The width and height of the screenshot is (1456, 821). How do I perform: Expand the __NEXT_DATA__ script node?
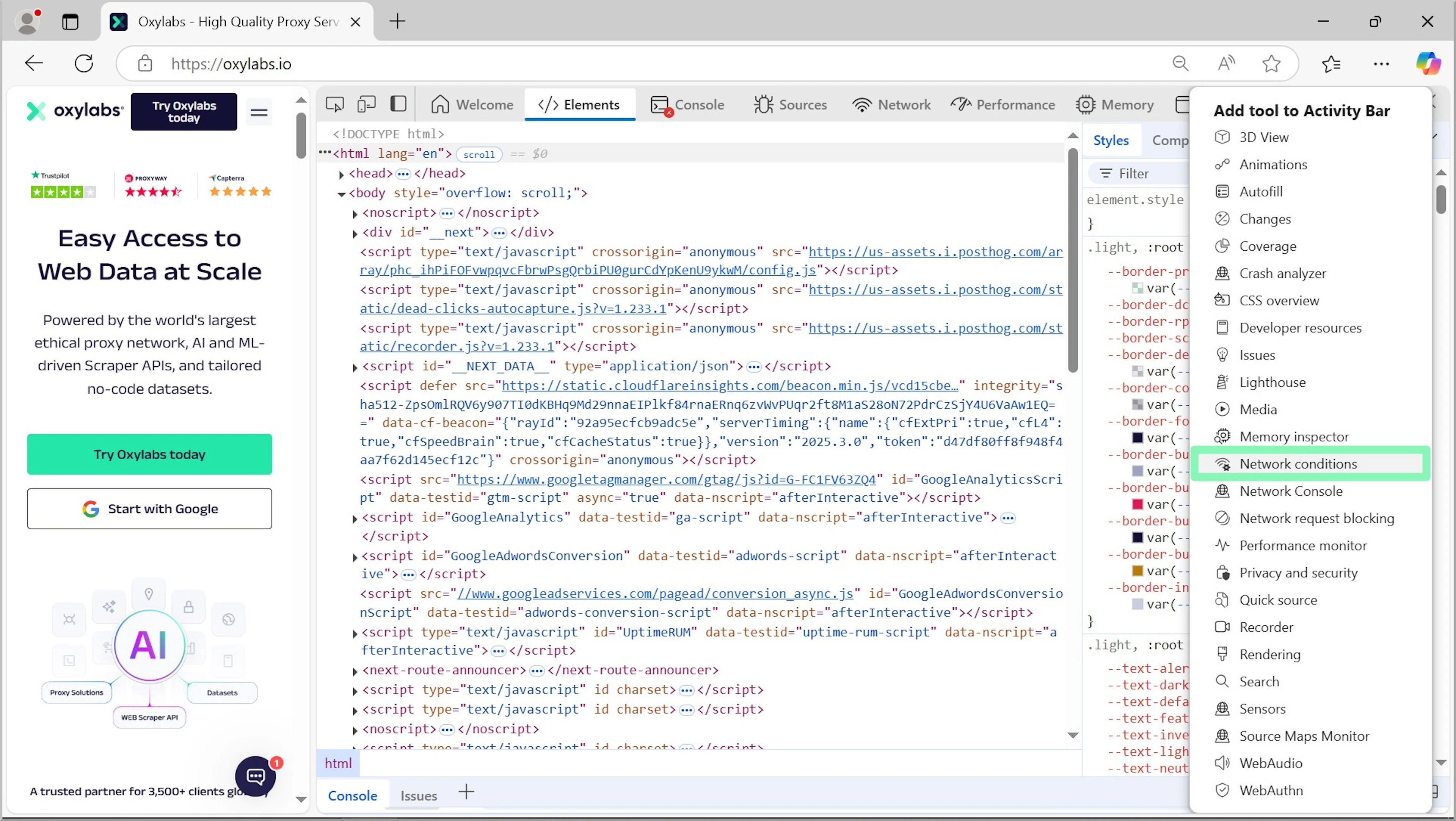[355, 367]
